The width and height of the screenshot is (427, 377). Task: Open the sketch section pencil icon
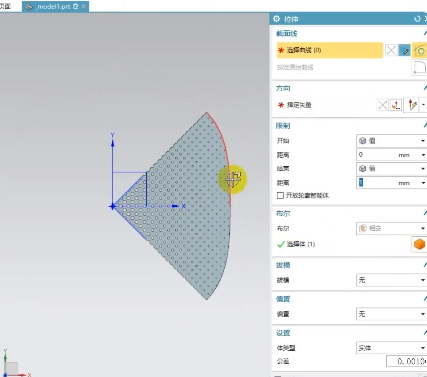click(405, 50)
